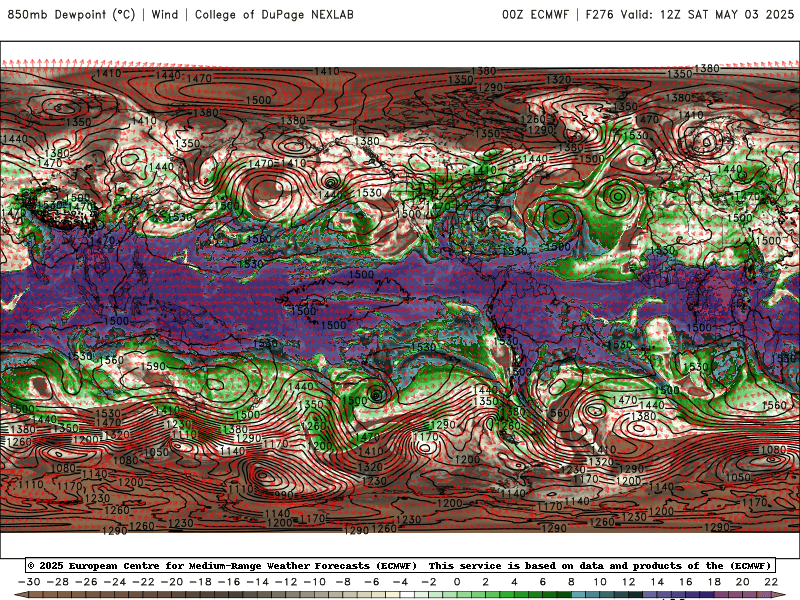800x600 pixels.
Task: Click the '-6' color scale label
Action: 372,582
